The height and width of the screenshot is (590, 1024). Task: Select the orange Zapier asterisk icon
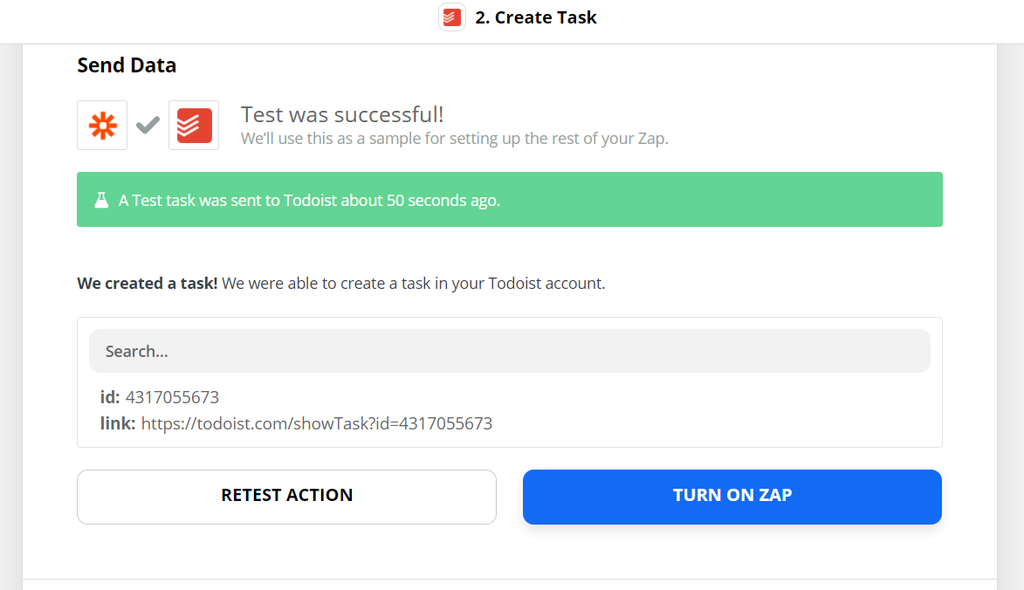[102, 125]
